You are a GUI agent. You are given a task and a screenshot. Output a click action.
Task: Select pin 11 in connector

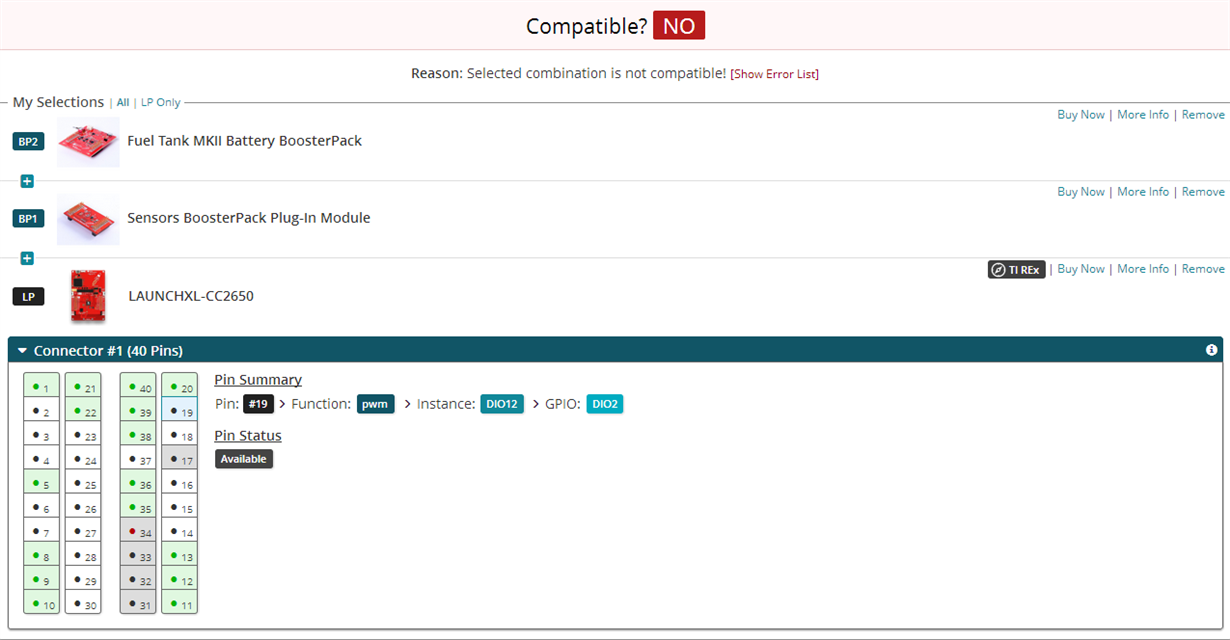coord(179,604)
